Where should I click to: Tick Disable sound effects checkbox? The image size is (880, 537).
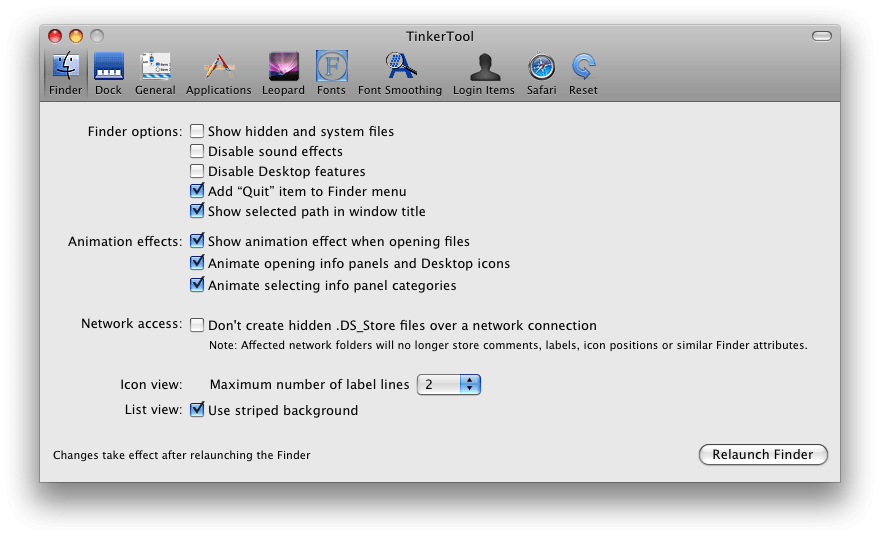tap(196, 151)
